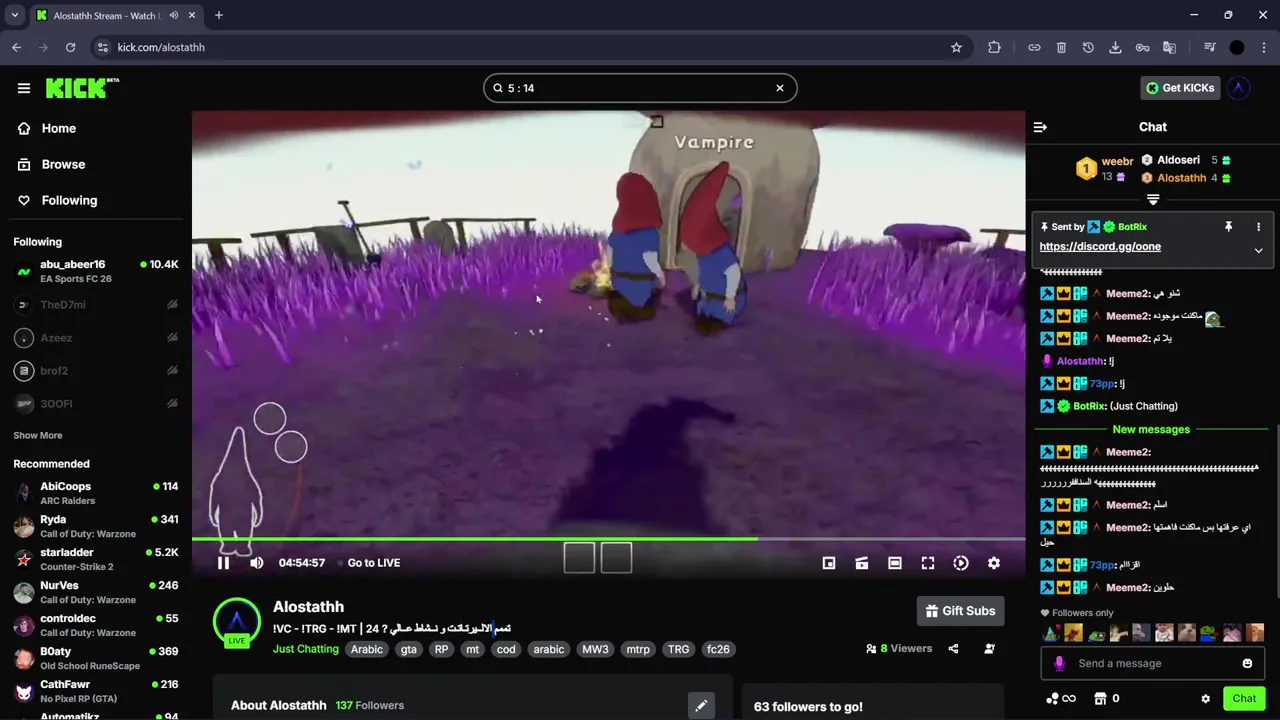Image resolution: width=1280 pixels, height=720 pixels.
Task: Expand the gifters leaderboard arrow
Action: point(1153,200)
